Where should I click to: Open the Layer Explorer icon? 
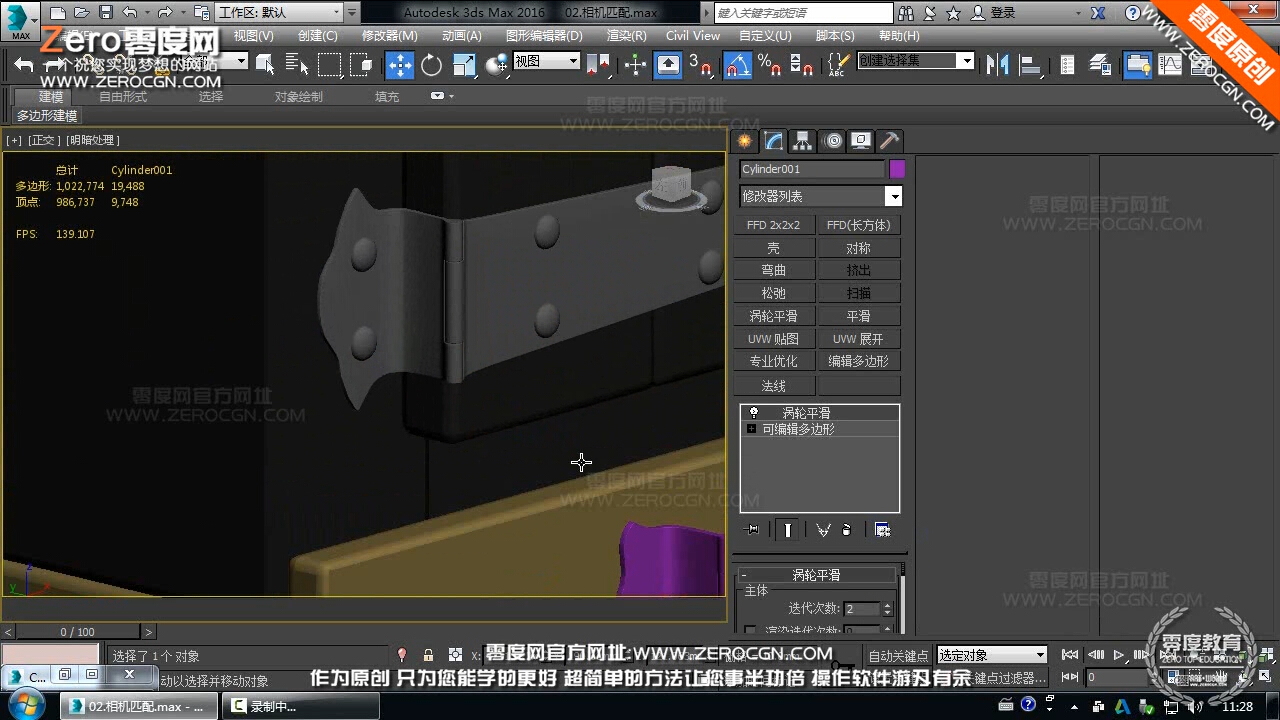click(1100, 65)
